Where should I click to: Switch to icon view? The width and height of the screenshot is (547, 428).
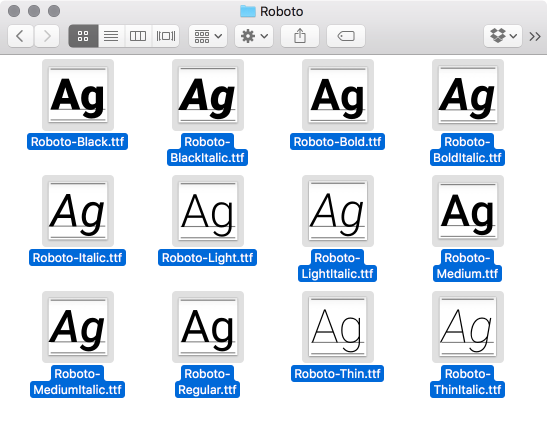83,36
